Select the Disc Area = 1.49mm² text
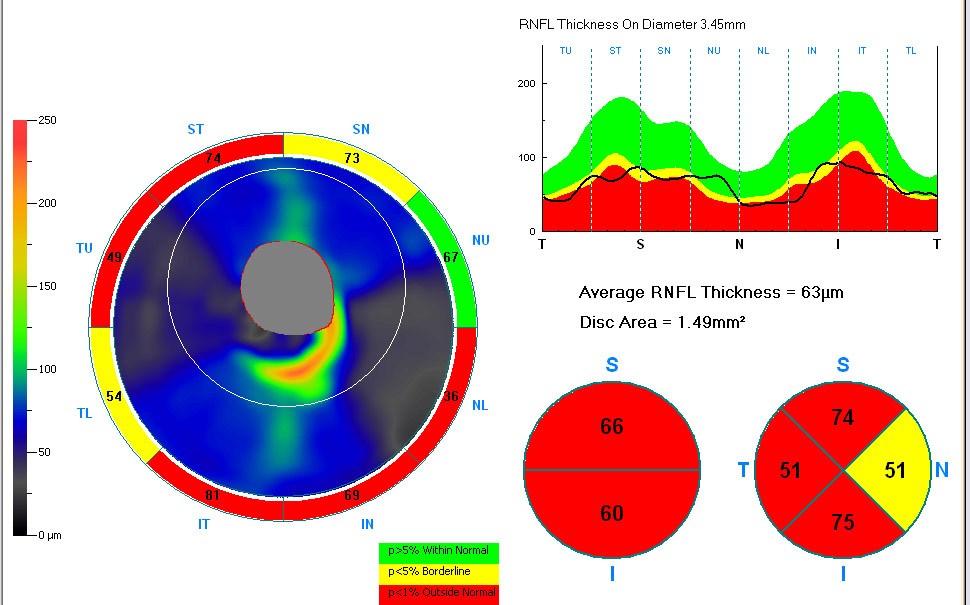The width and height of the screenshot is (970, 605). 662,322
